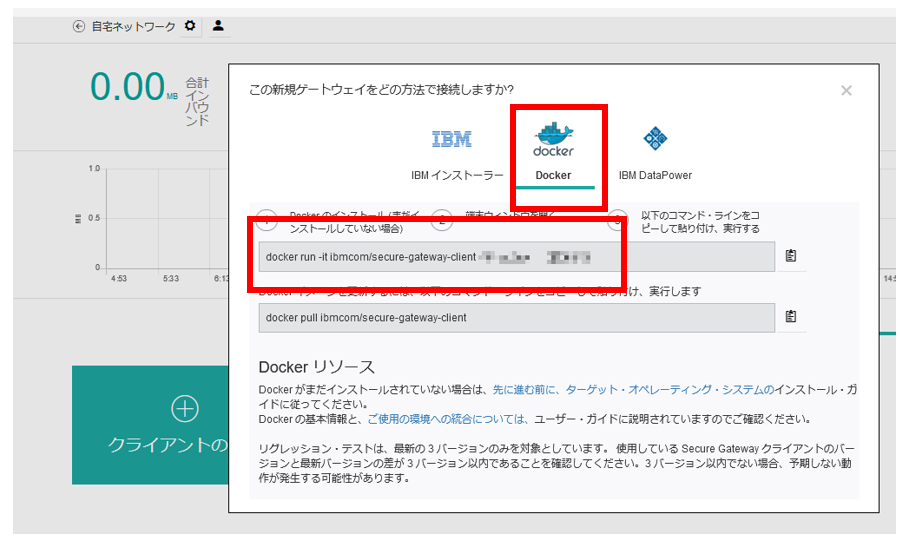Open gateway settings gear icon
Screen dimensions: 900x542
190,26
